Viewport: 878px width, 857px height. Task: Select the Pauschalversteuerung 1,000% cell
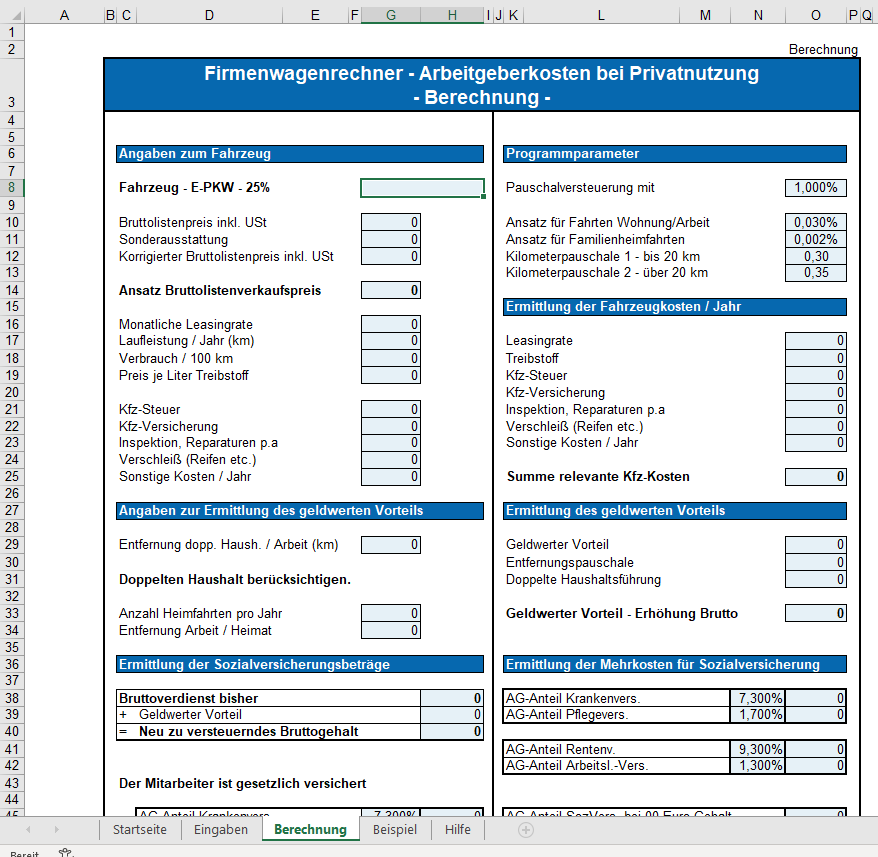tap(816, 188)
